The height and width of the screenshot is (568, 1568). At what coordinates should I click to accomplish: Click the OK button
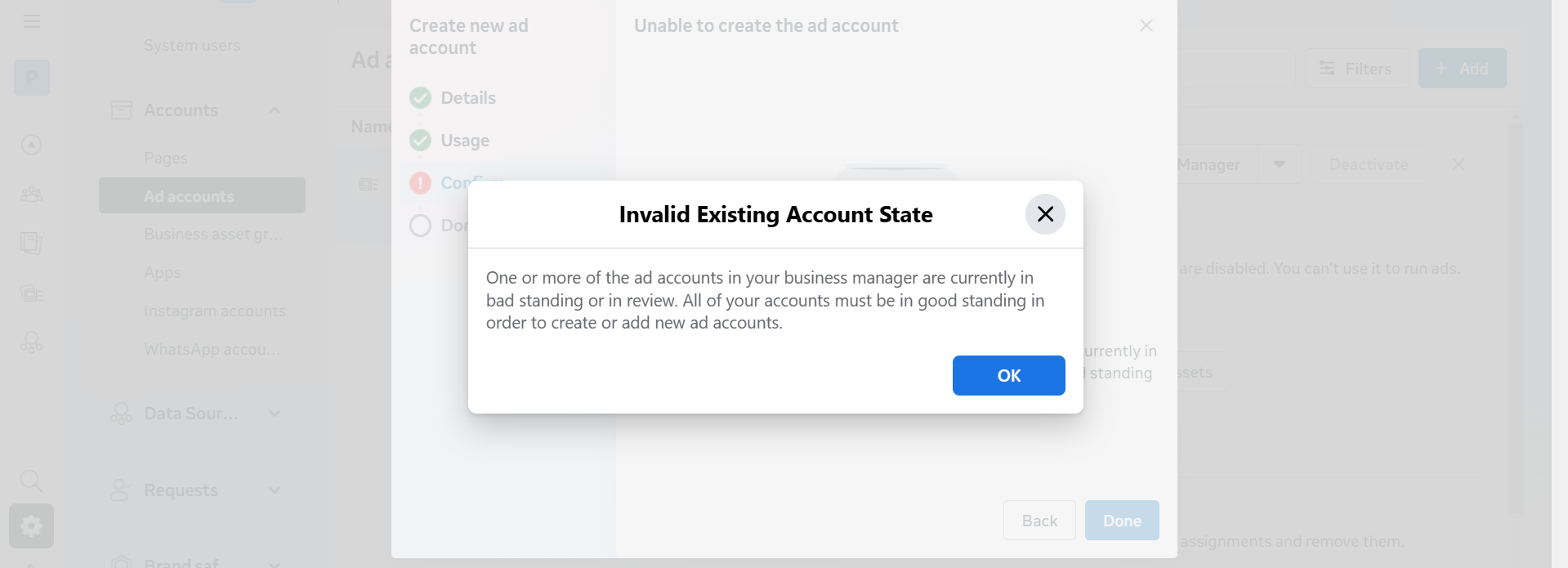tap(1008, 376)
